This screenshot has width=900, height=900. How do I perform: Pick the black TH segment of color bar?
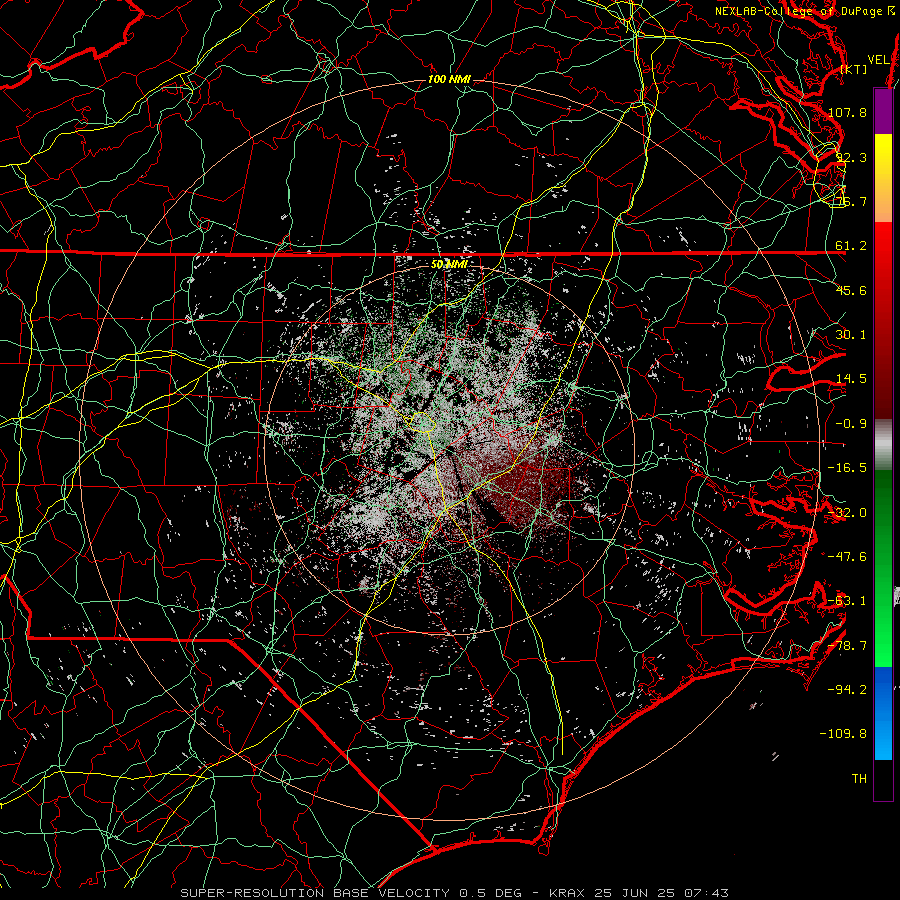click(883, 779)
